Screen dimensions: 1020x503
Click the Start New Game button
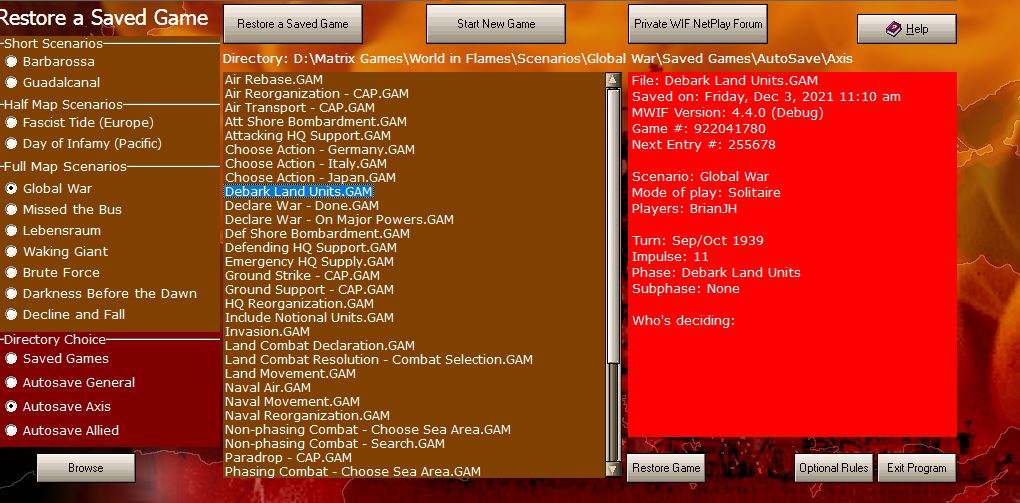point(496,24)
